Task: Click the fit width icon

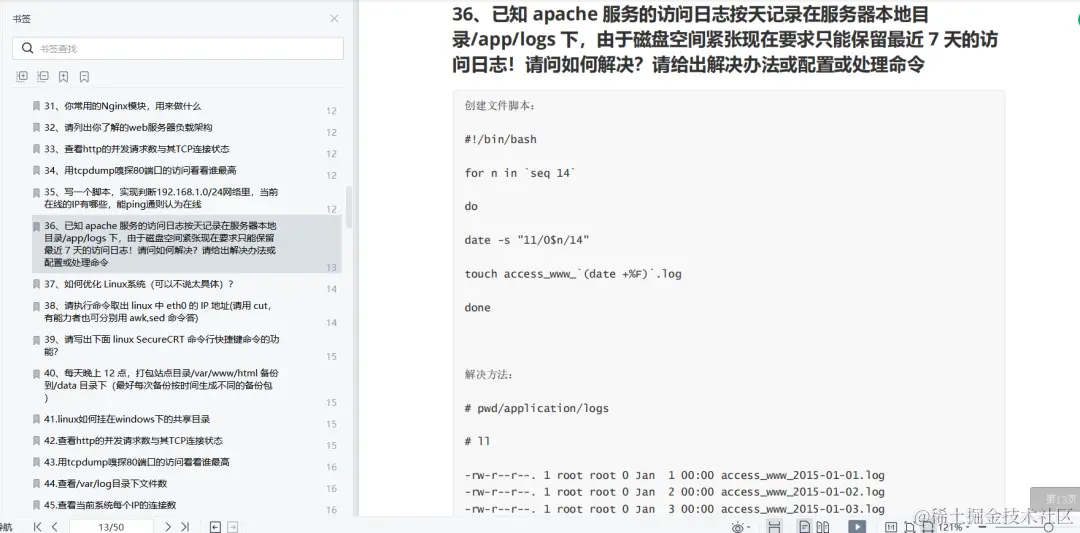Action: (x=928, y=527)
